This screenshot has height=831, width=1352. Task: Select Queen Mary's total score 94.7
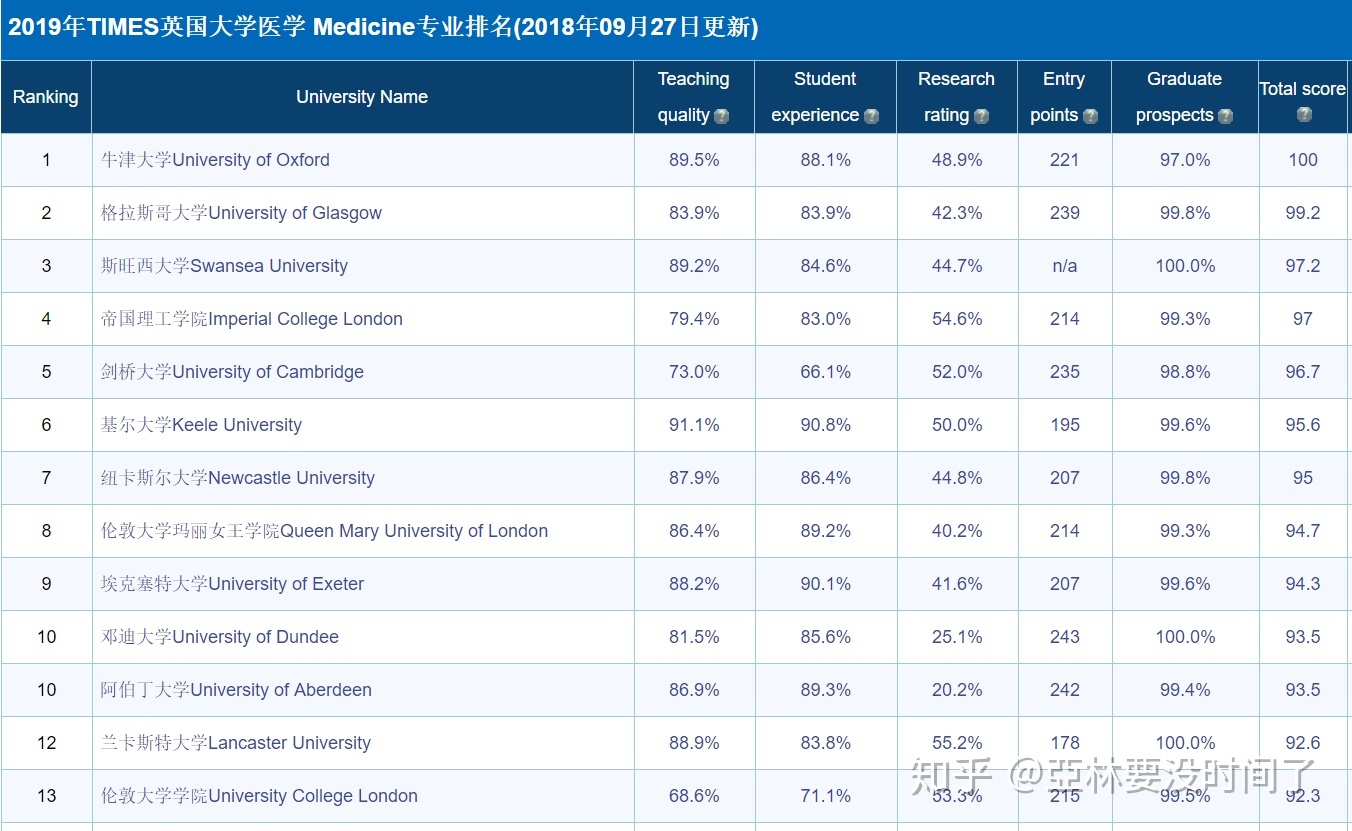[1303, 531]
